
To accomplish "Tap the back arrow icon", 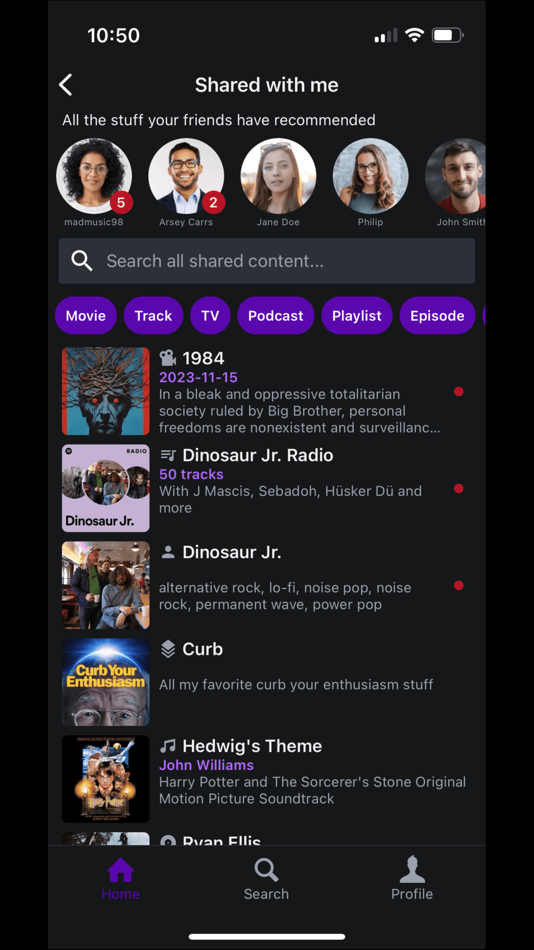I will (x=65, y=85).
